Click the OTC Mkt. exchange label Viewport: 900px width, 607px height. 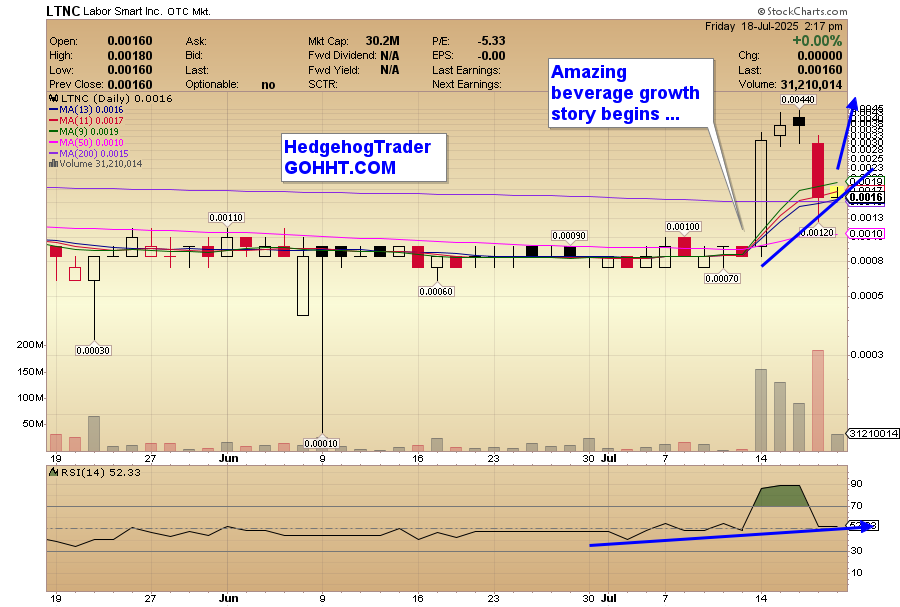click(x=189, y=11)
